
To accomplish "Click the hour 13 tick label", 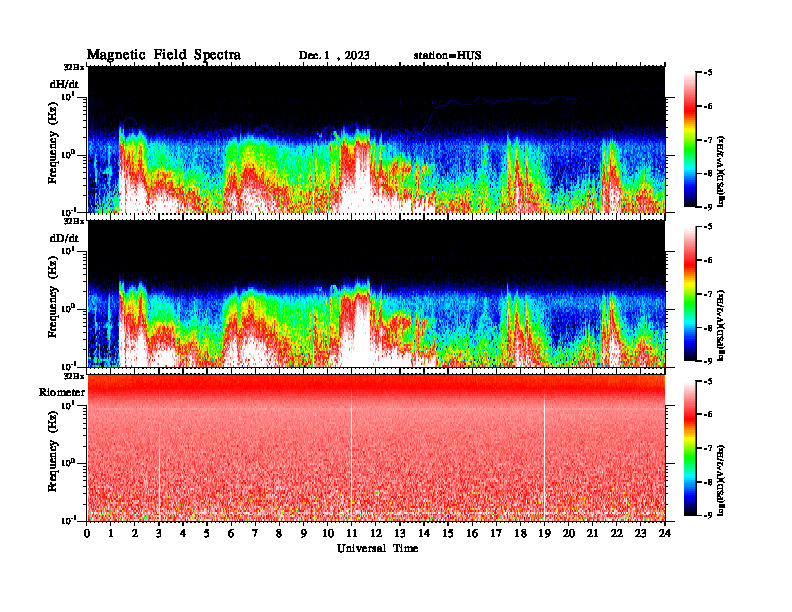I will (400, 533).
